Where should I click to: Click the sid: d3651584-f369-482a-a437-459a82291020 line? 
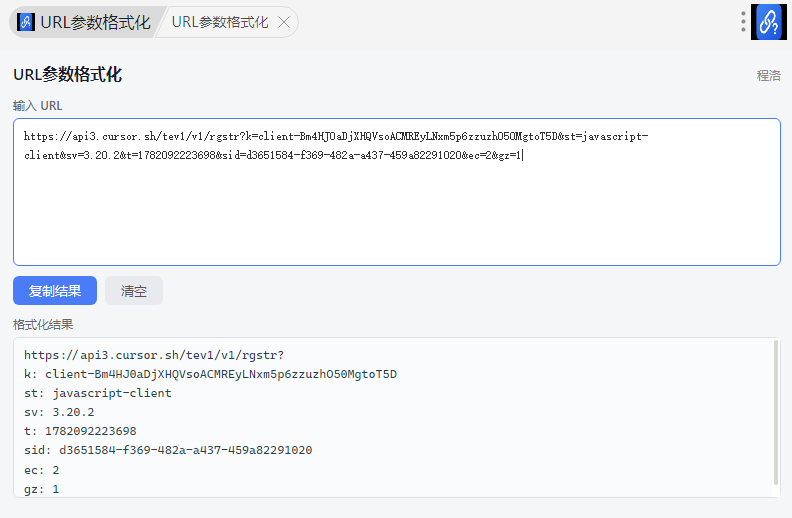[x=168, y=450]
